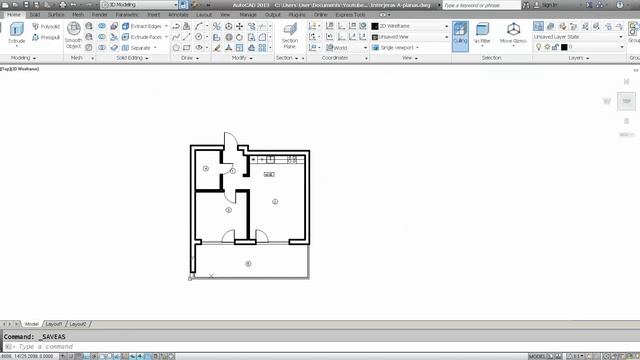The height and width of the screenshot is (360, 640).
Task: Expand the Modeling panel
Action: pyautogui.click(x=22, y=58)
